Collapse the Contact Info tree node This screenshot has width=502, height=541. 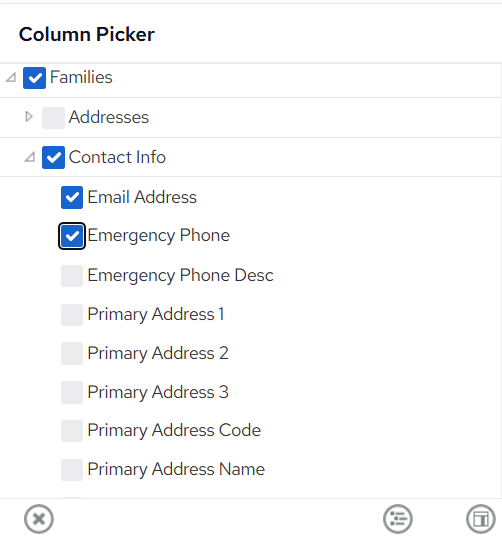click(x=30, y=157)
